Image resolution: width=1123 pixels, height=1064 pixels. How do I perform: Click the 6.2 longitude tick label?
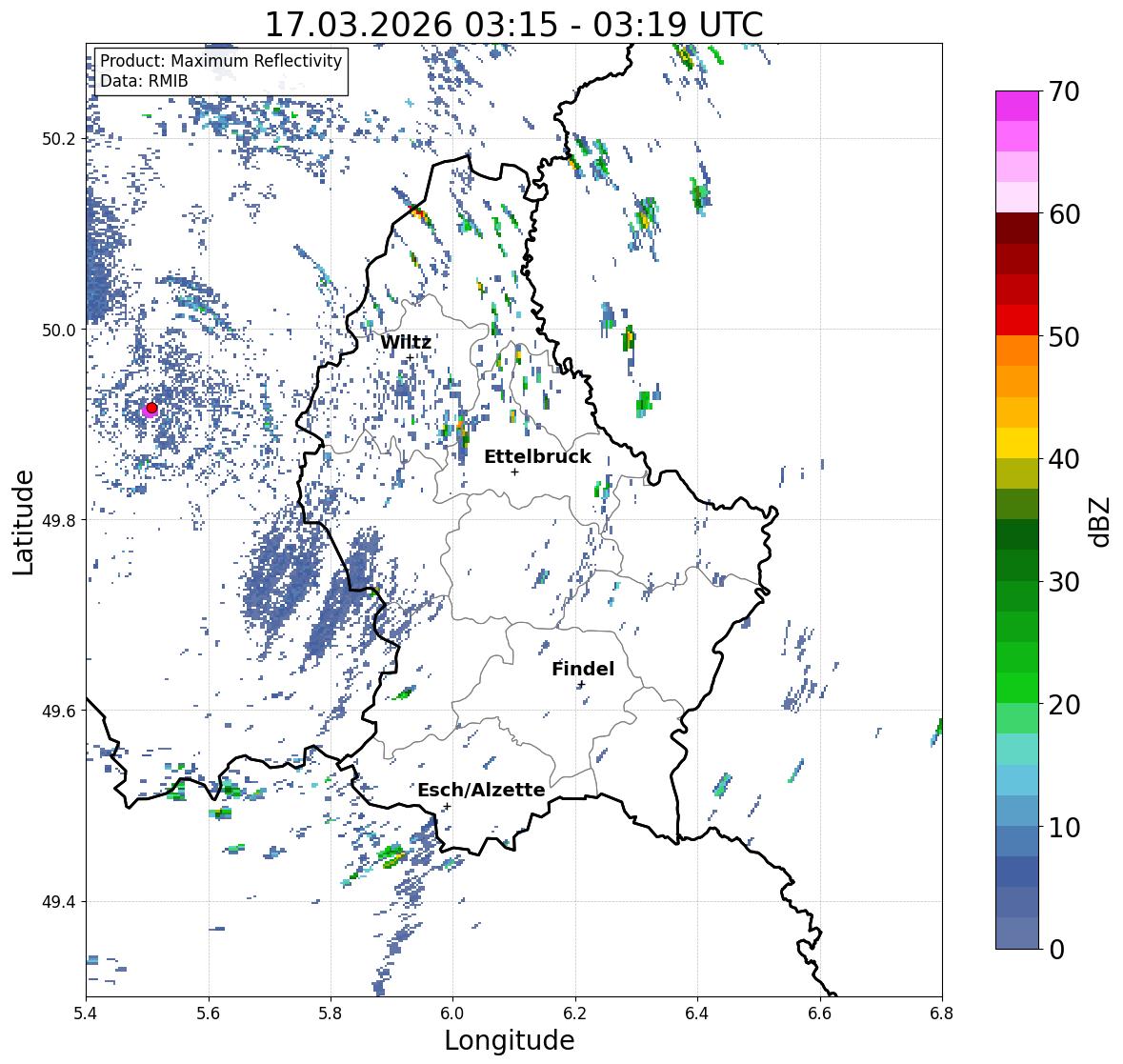click(575, 1014)
